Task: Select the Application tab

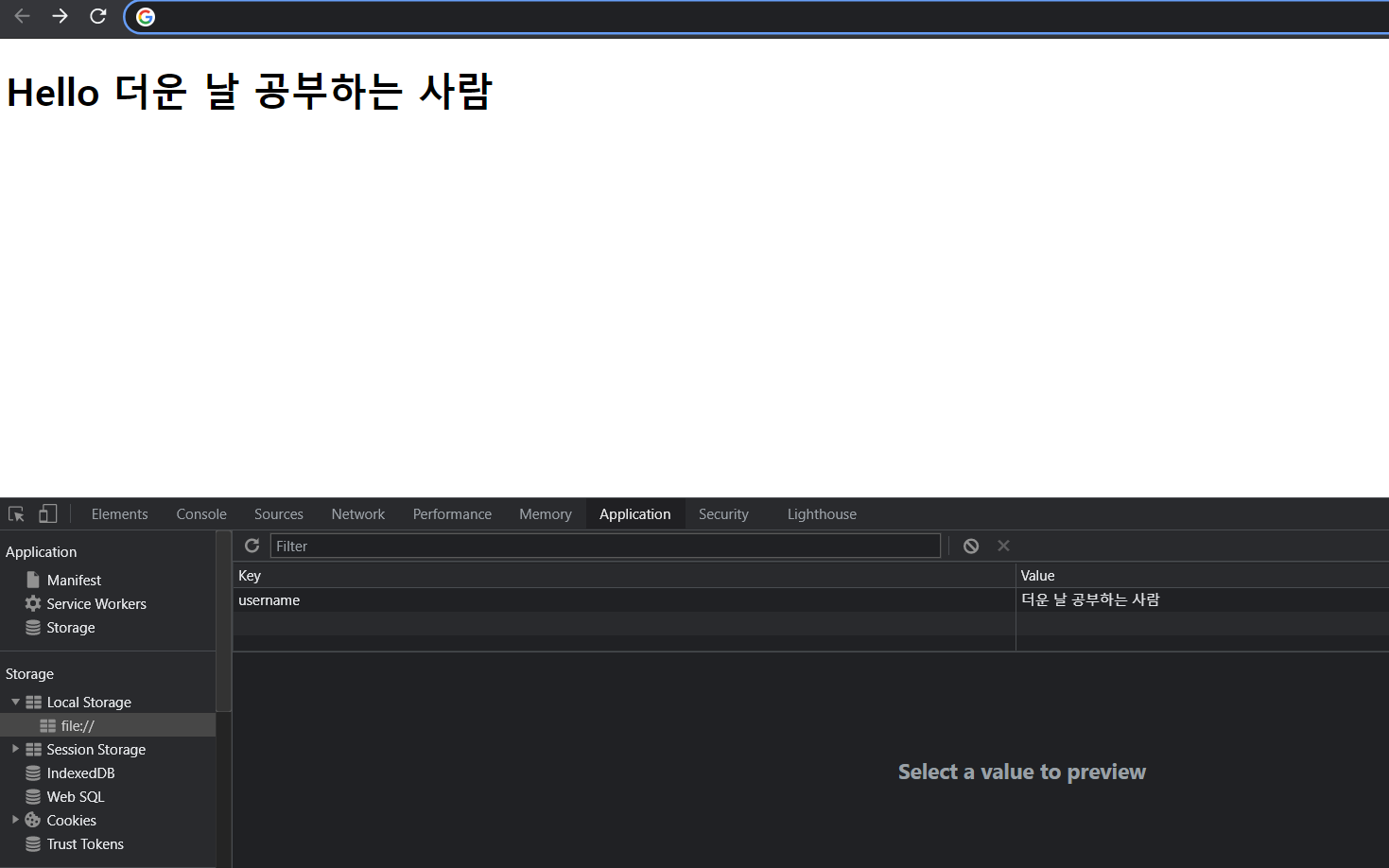Action: pyautogui.click(x=635, y=514)
